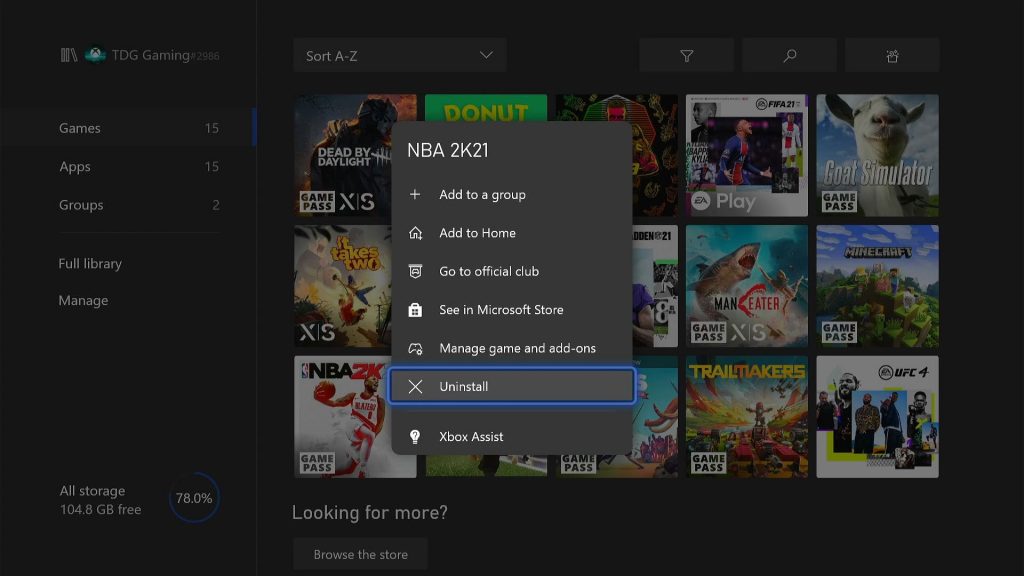Select the Donut game tile
This screenshot has height=576, width=1024.
[x=486, y=108]
